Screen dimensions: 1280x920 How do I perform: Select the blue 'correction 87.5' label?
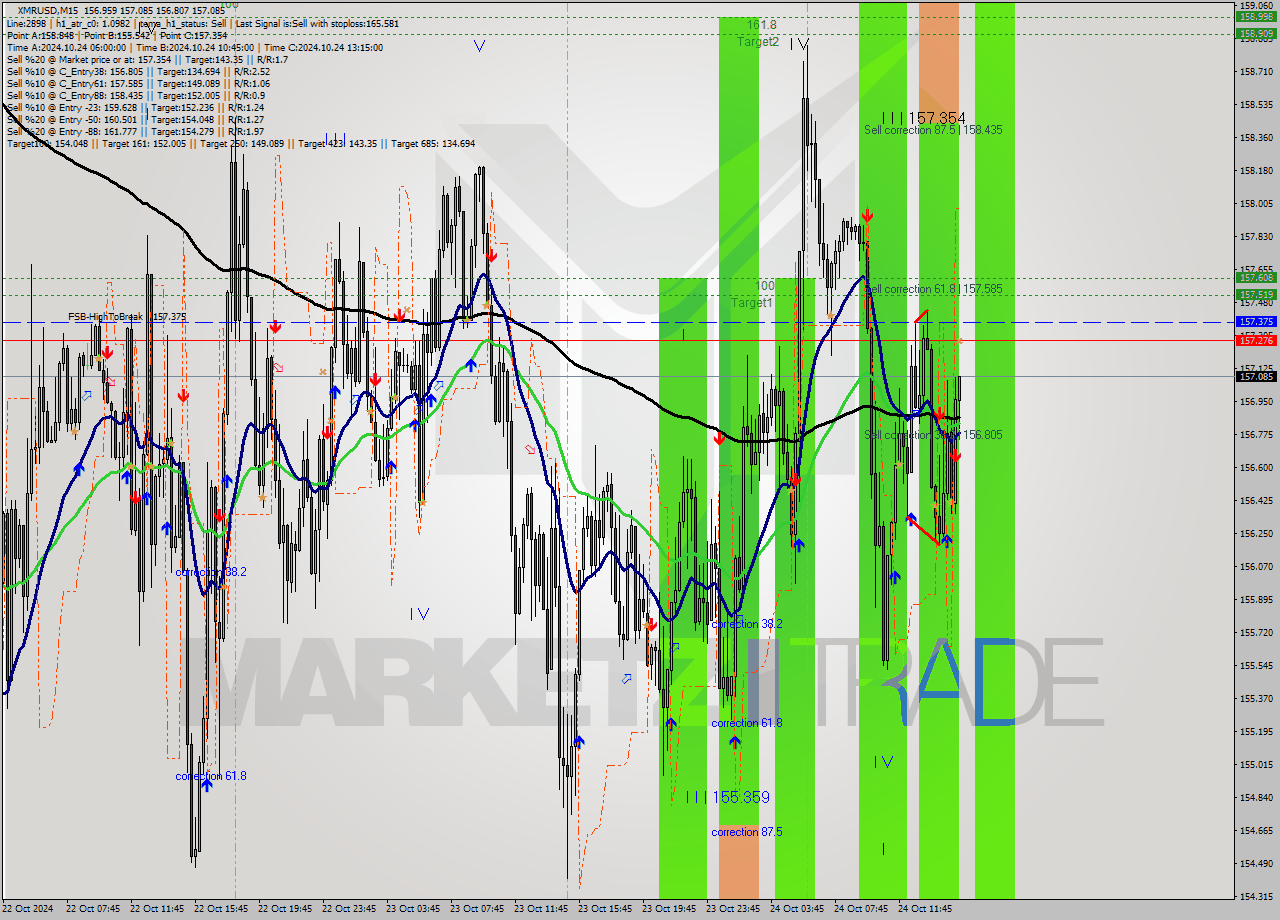click(746, 832)
